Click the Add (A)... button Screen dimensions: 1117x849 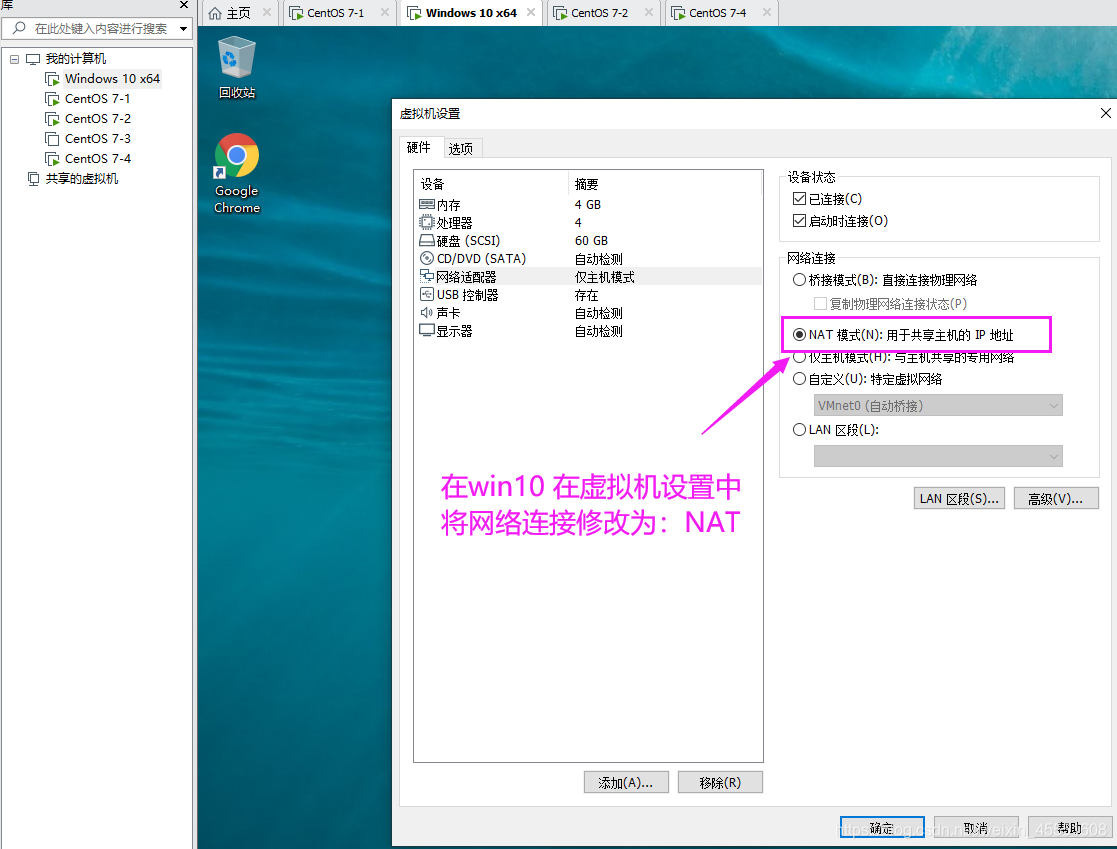(x=625, y=782)
